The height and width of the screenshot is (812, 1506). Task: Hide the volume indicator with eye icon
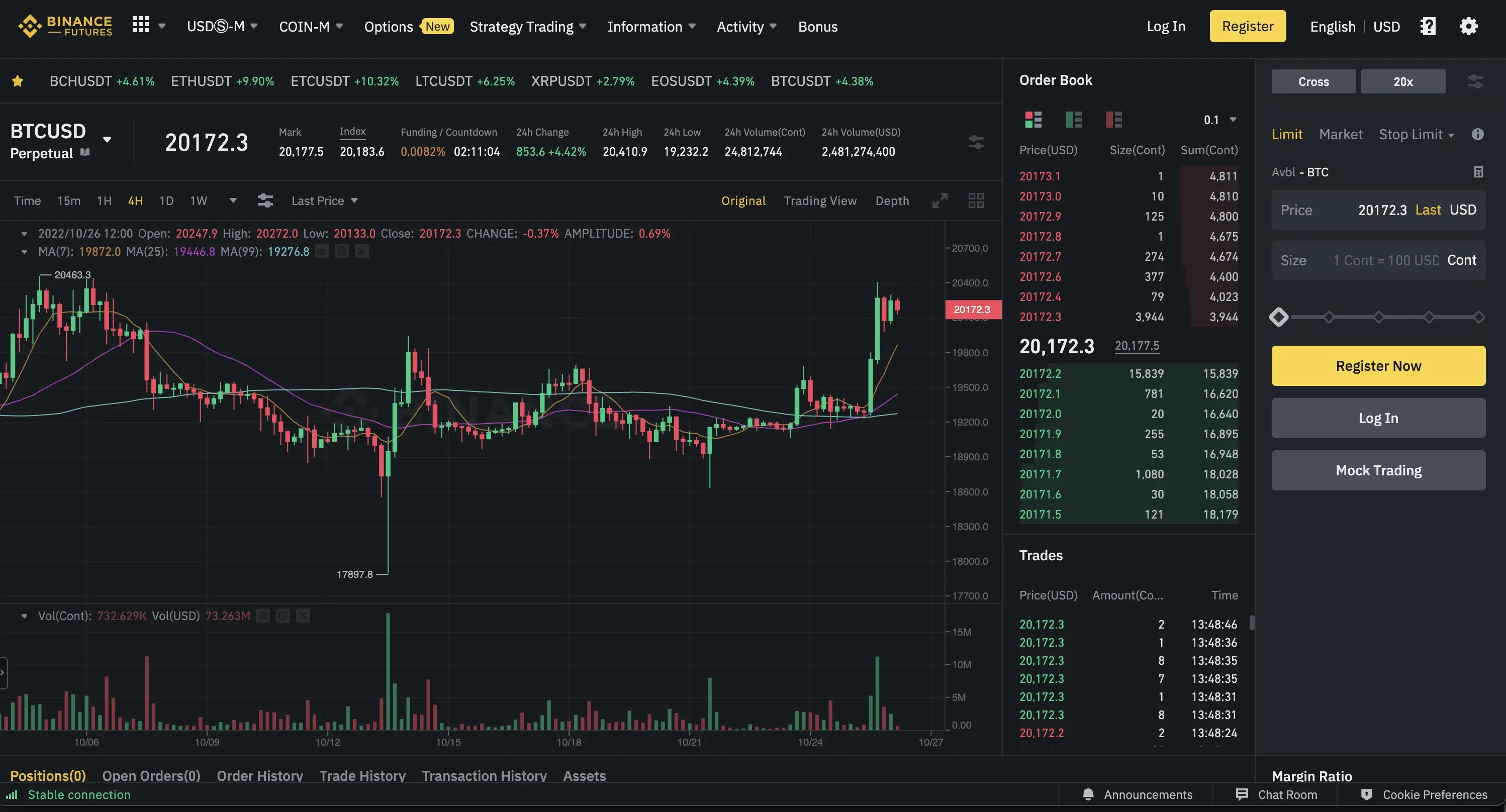(x=263, y=616)
